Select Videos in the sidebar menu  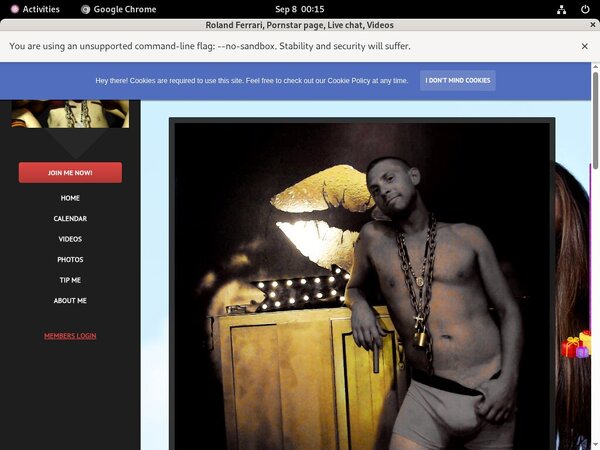[70, 239]
